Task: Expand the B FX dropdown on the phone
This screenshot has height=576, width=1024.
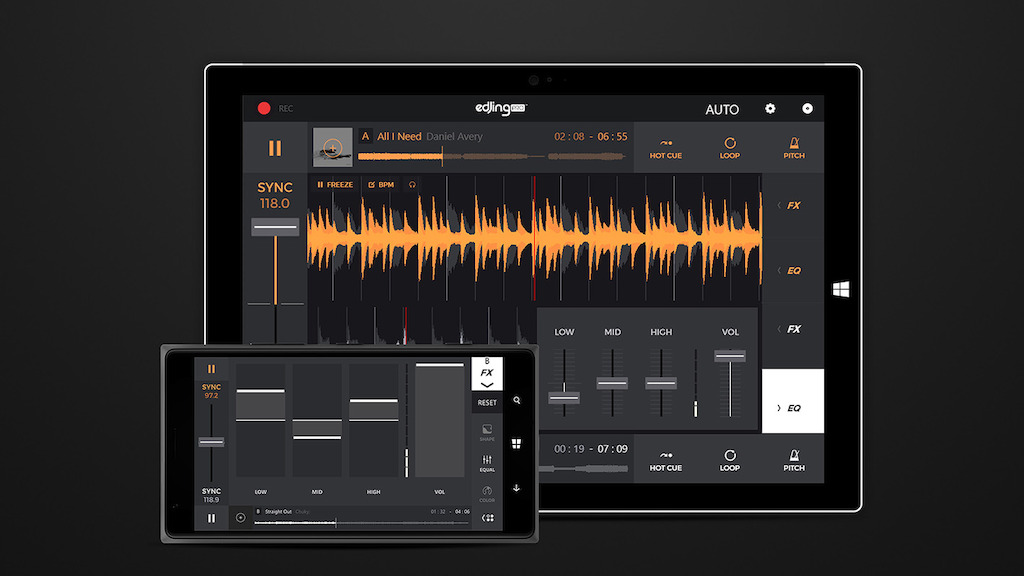Action: coord(487,374)
